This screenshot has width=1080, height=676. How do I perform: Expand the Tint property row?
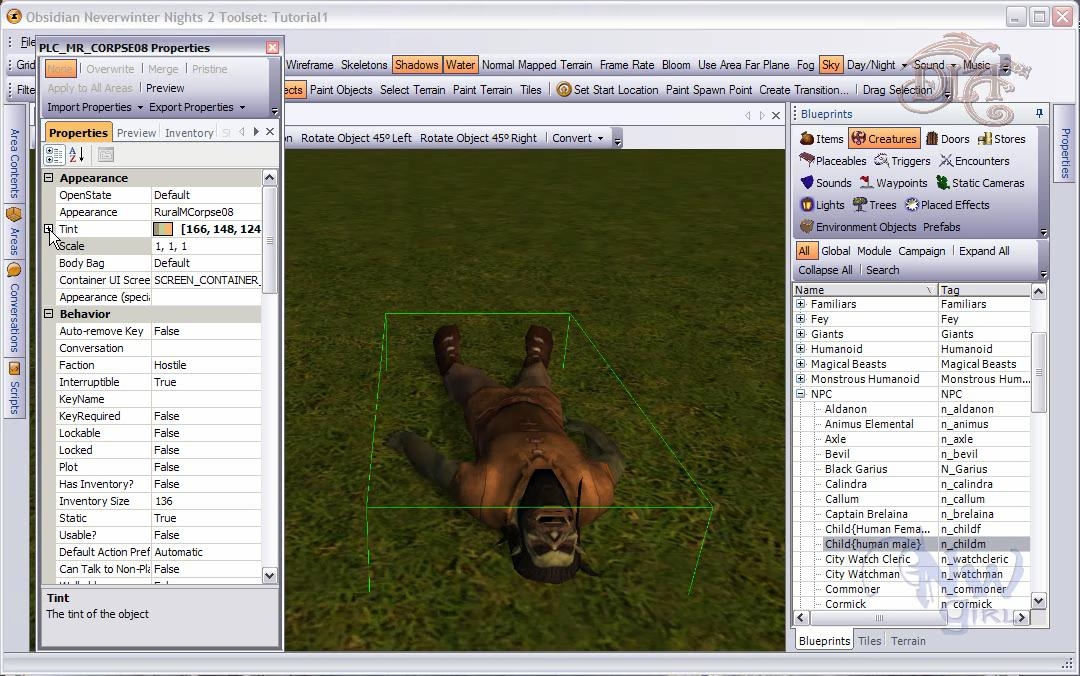coord(48,229)
